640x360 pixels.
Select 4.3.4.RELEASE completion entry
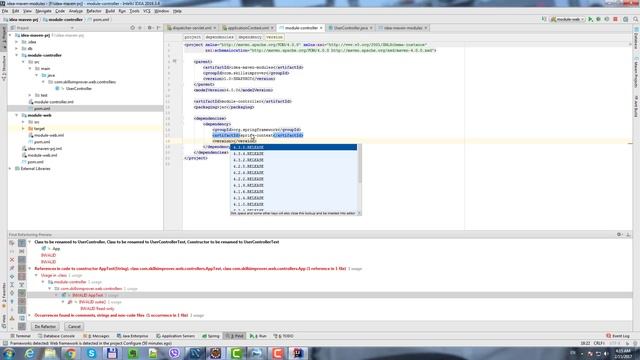pyautogui.click(x=293, y=153)
